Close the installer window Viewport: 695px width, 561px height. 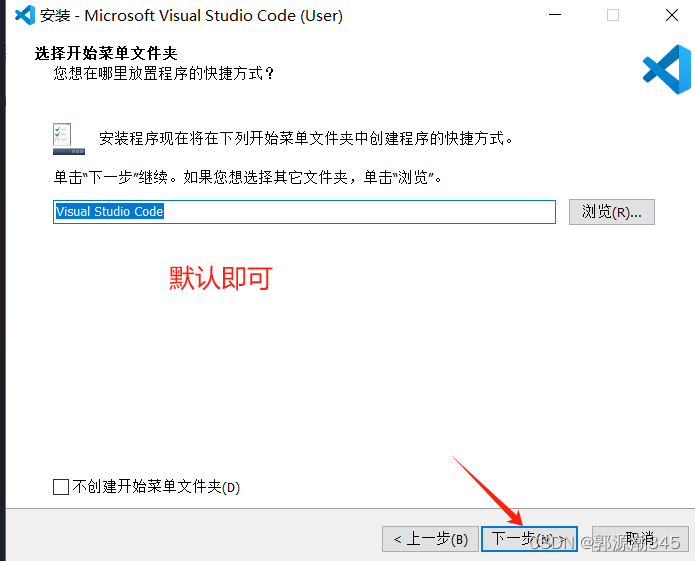[672, 15]
